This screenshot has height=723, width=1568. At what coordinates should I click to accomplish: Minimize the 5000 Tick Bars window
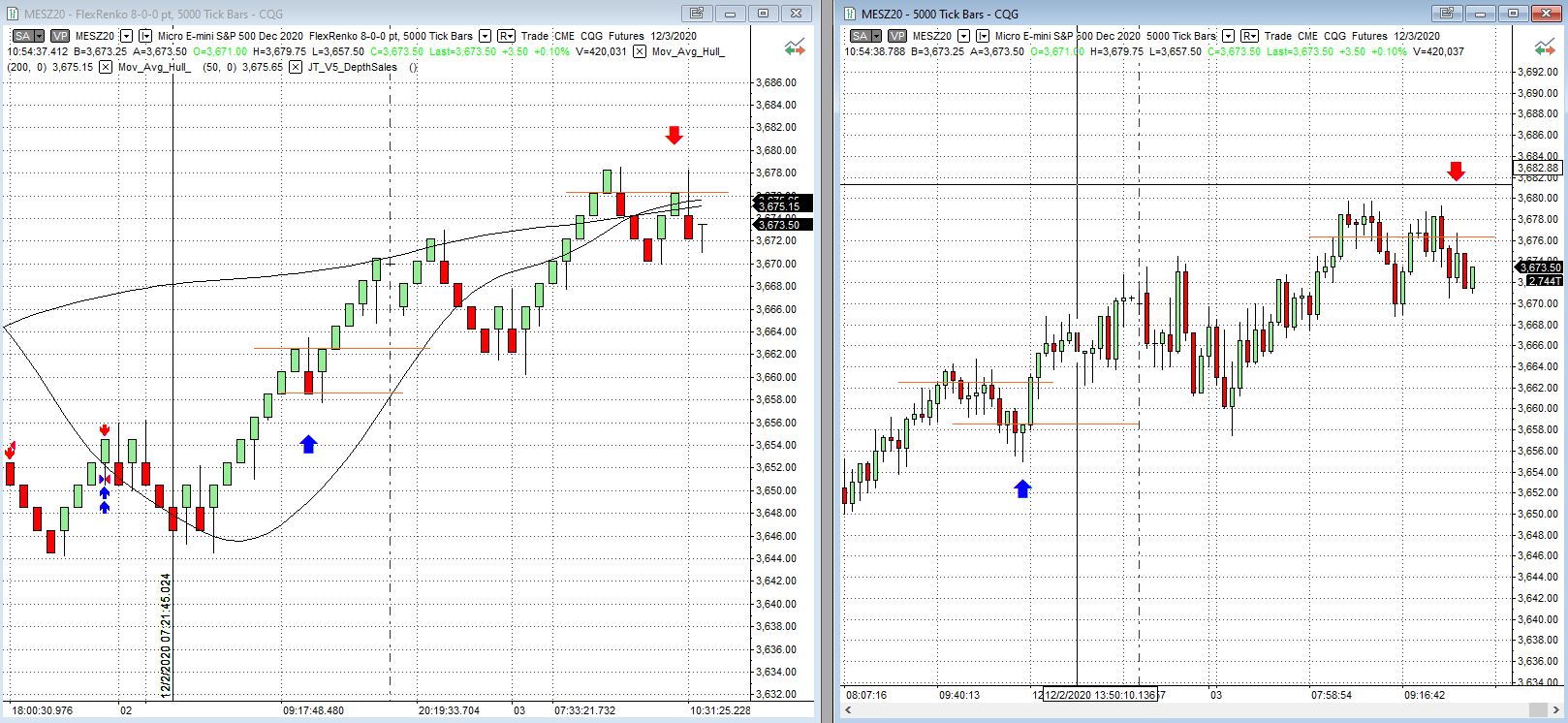tap(1480, 14)
